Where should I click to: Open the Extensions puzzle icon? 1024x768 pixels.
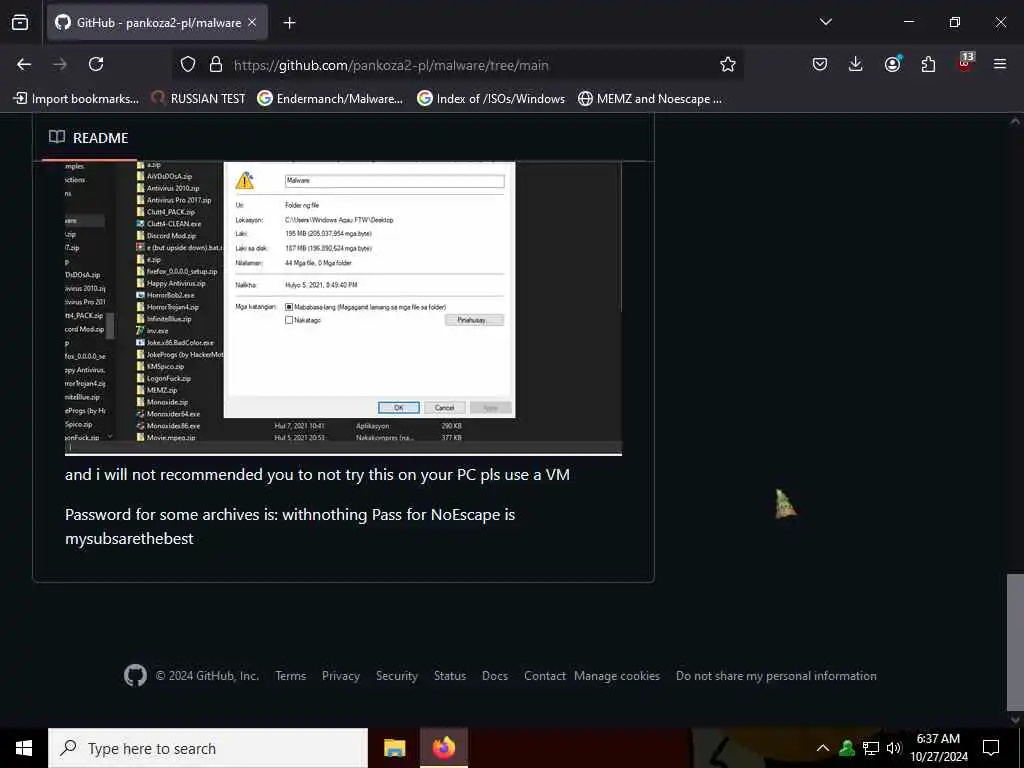(x=928, y=64)
